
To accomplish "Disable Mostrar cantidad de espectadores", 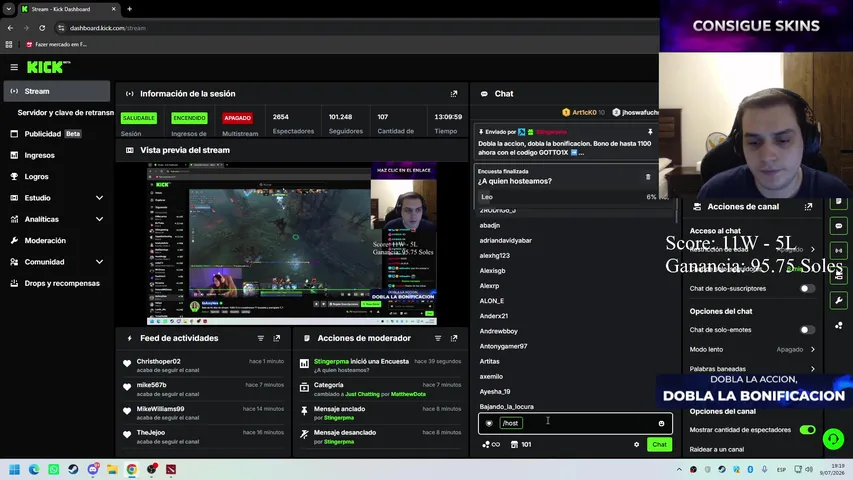I will pyautogui.click(x=807, y=430).
